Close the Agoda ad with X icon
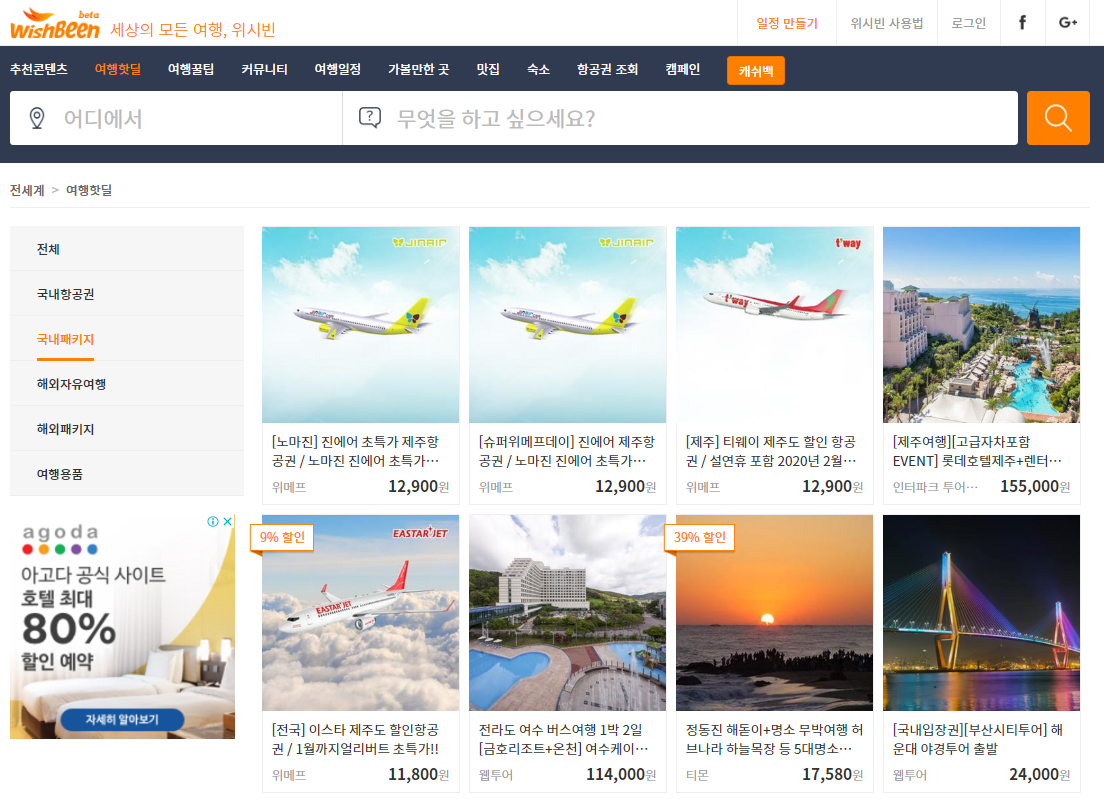This screenshot has height=799, width=1104. tap(227, 522)
